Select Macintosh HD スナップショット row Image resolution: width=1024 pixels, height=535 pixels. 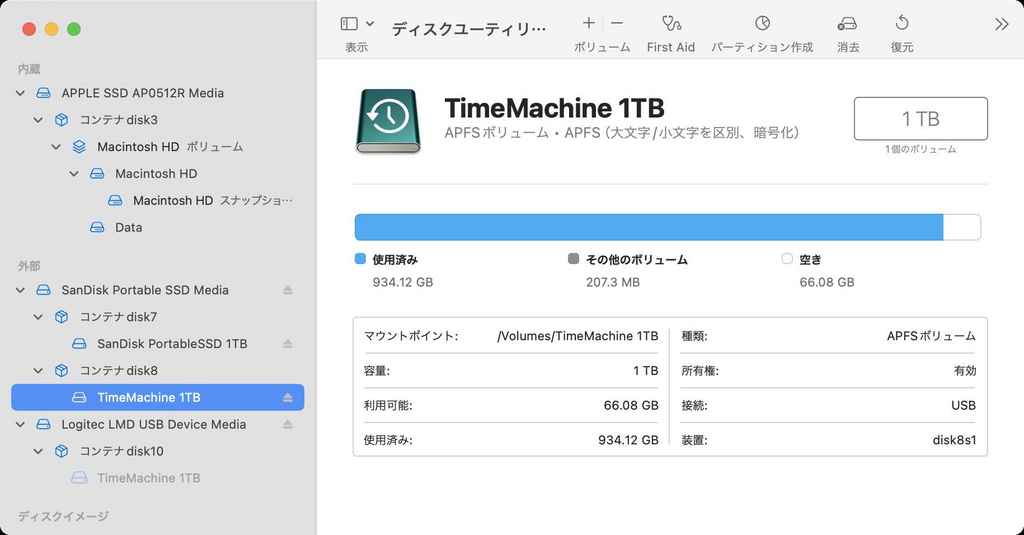[x=157, y=201]
